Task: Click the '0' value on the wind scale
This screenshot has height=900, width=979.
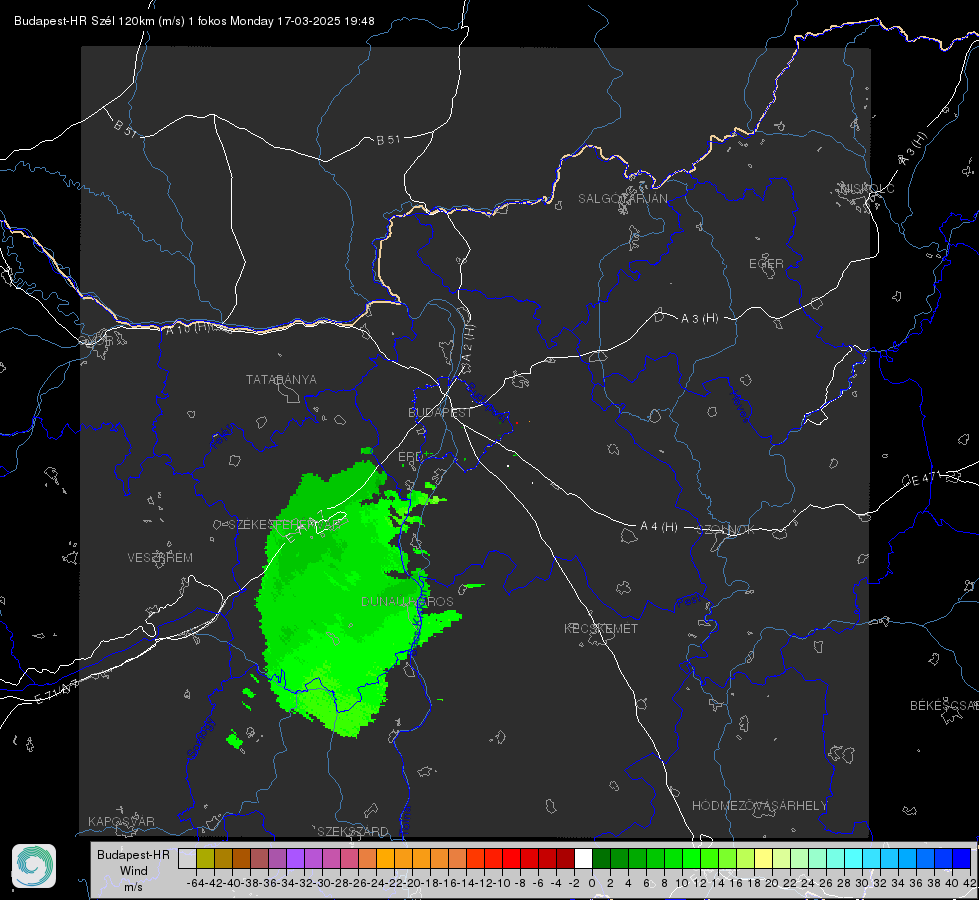Action: point(592,883)
